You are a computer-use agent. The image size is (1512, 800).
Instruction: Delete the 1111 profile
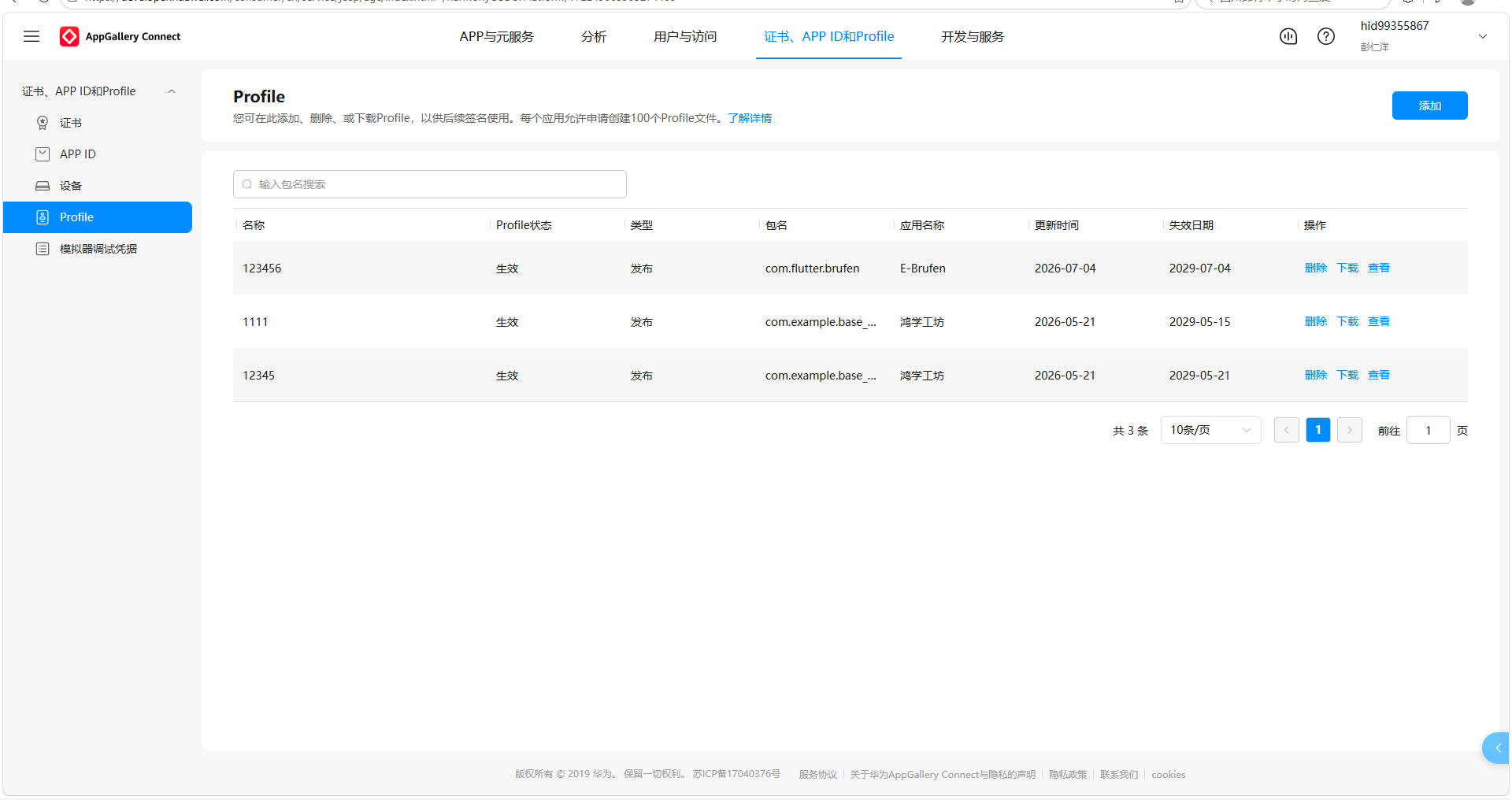tap(1316, 321)
